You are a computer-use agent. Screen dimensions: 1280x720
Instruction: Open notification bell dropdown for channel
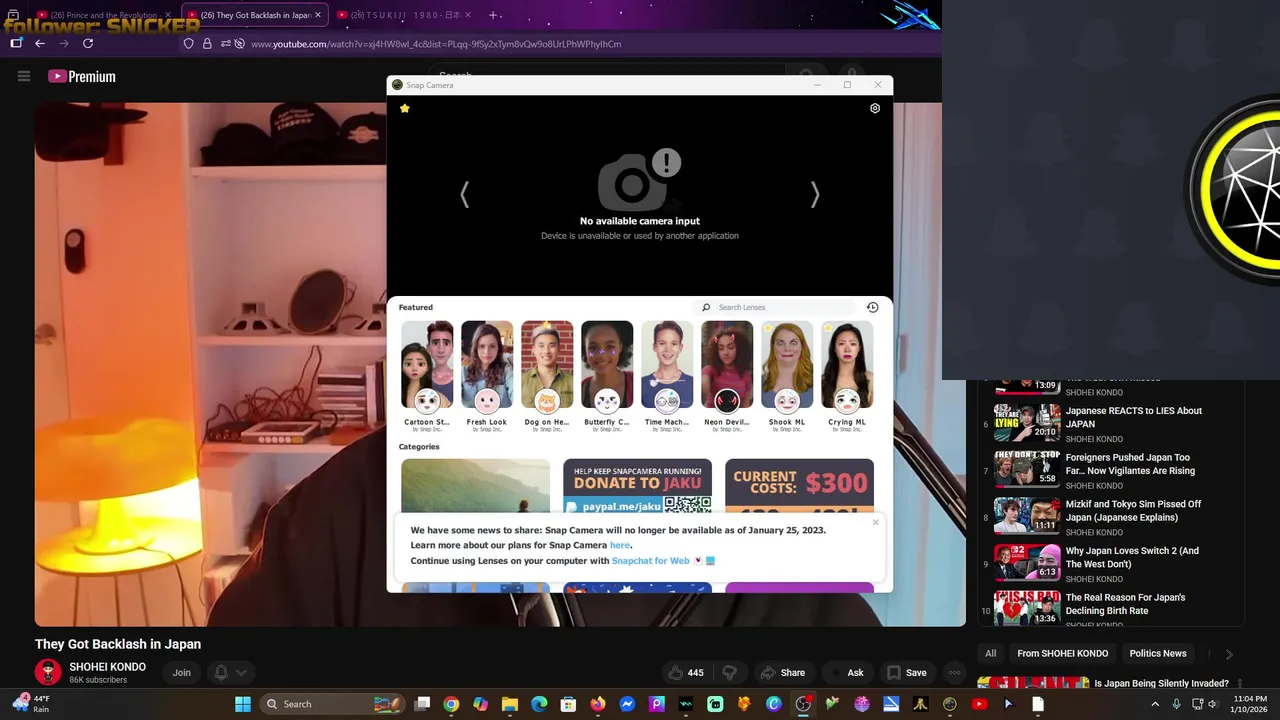(229, 673)
